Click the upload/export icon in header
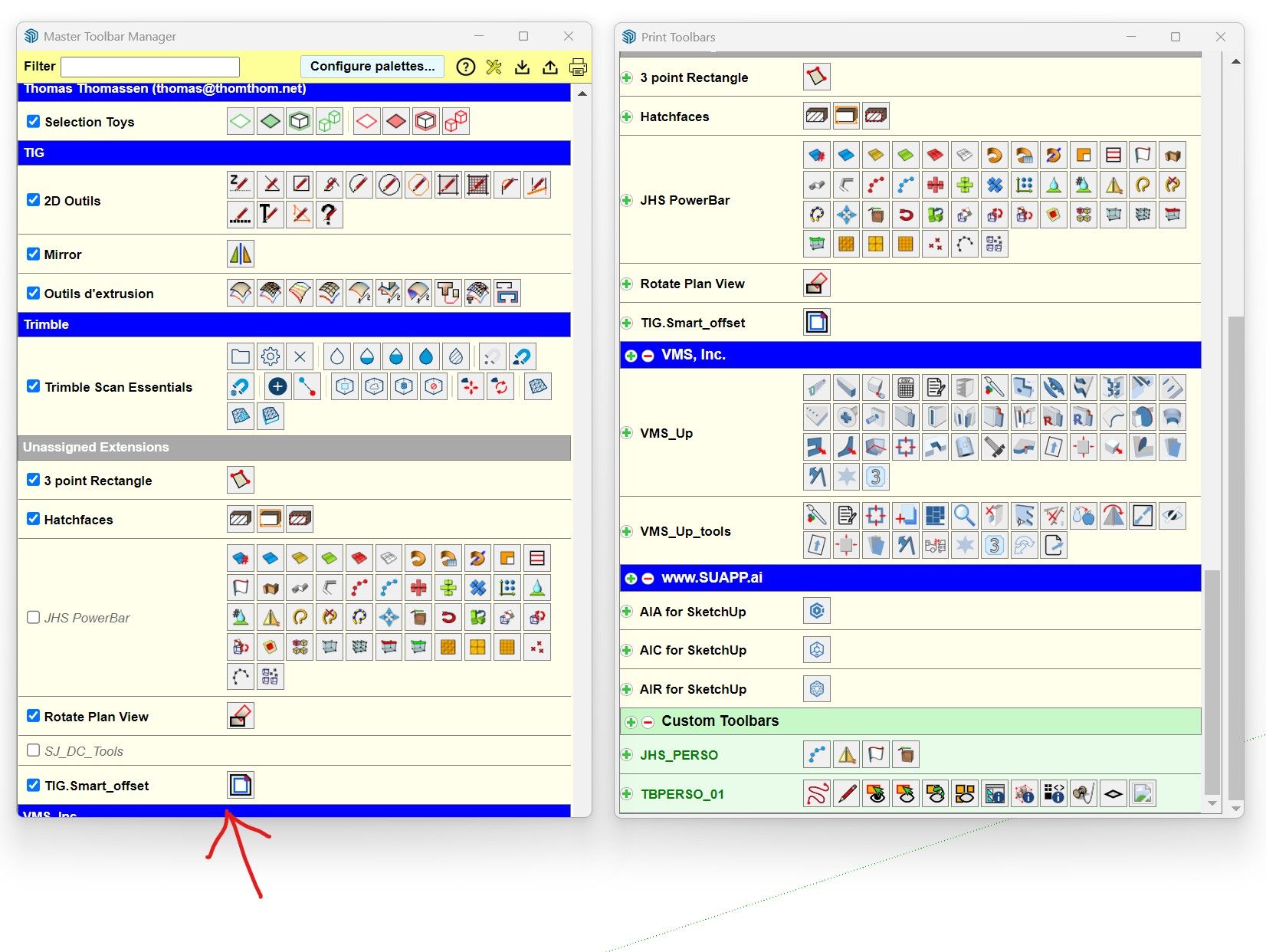The height and width of the screenshot is (952, 1266). click(x=550, y=67)
